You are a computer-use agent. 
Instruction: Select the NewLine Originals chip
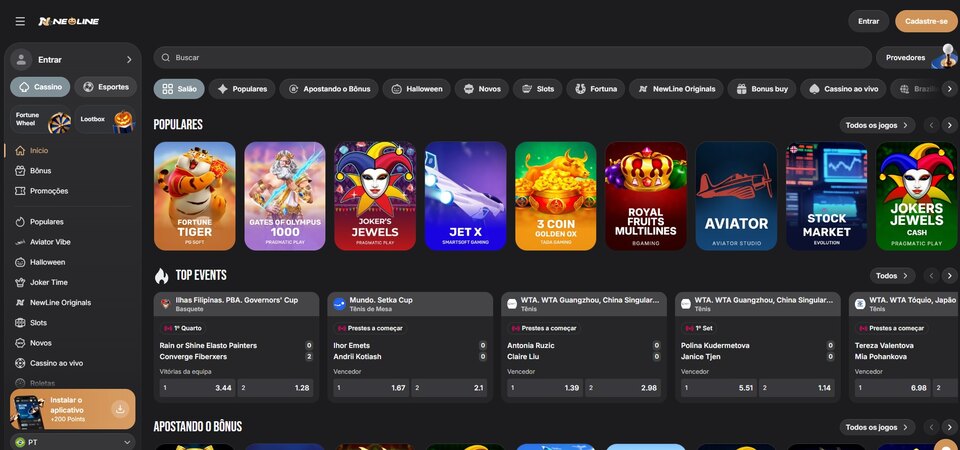click(676, 89)
